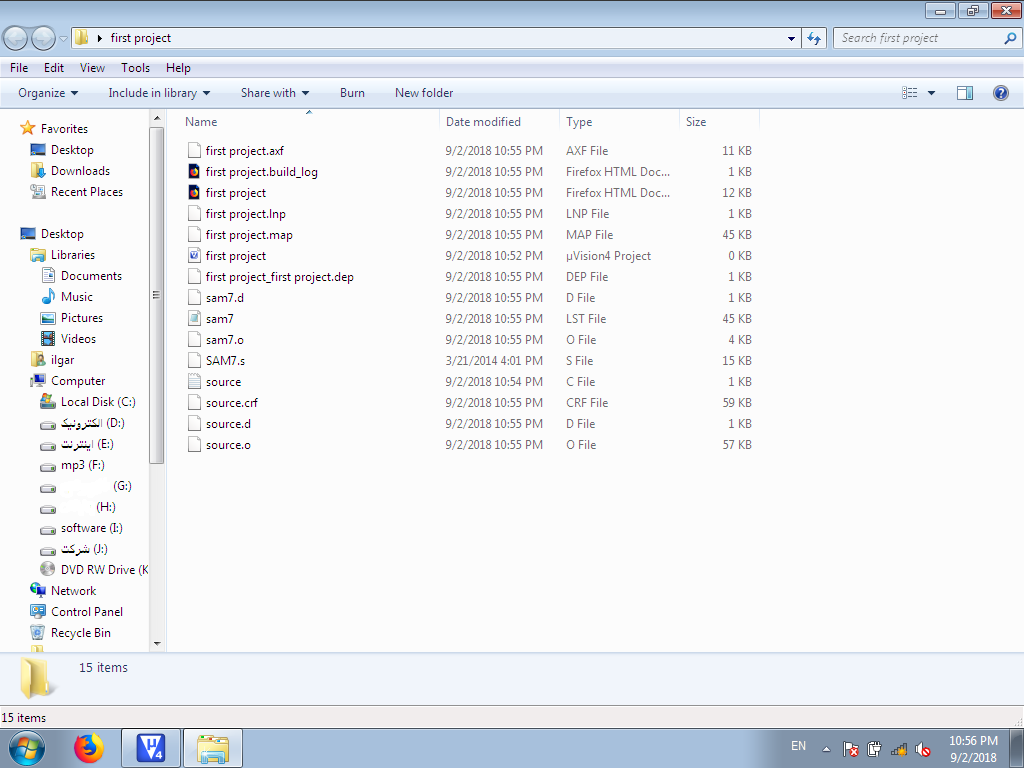Click the Help question mark icon

(x=1000, y=93)
